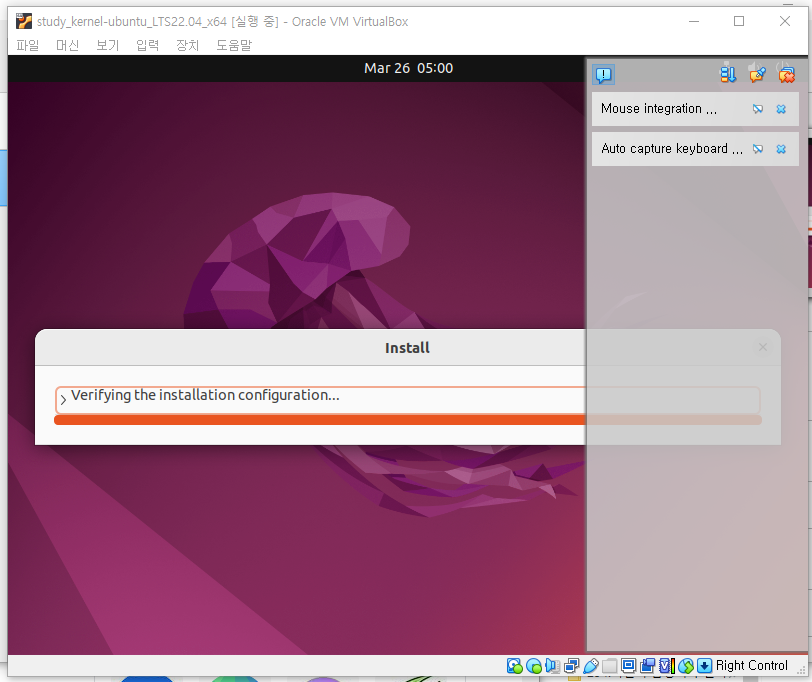Click the USB devices status icon

tap(590, 665)
